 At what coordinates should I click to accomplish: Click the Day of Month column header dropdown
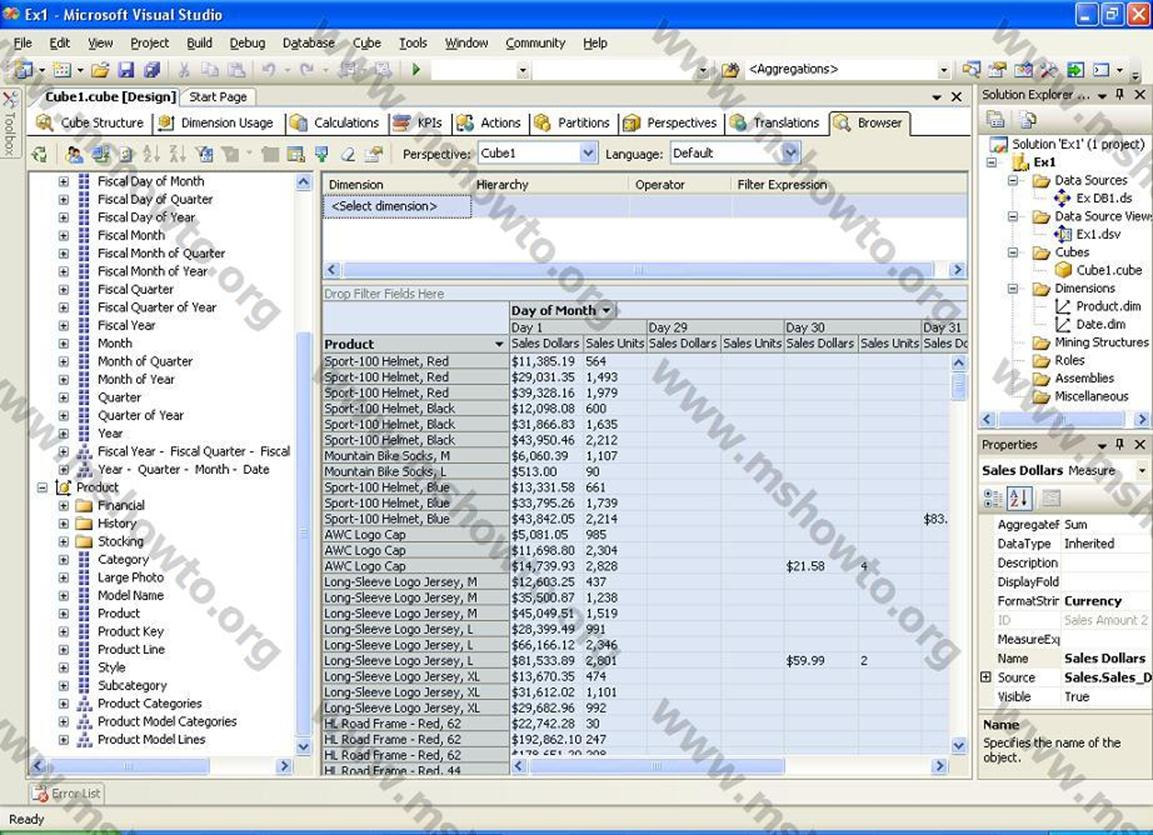point(605,311)
